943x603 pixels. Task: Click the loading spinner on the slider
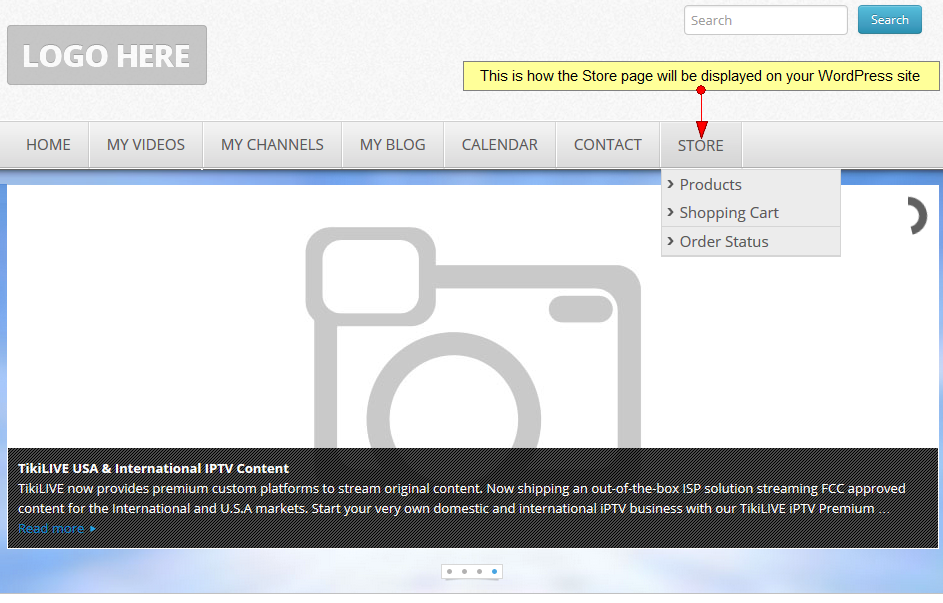[x=915, y=216]
